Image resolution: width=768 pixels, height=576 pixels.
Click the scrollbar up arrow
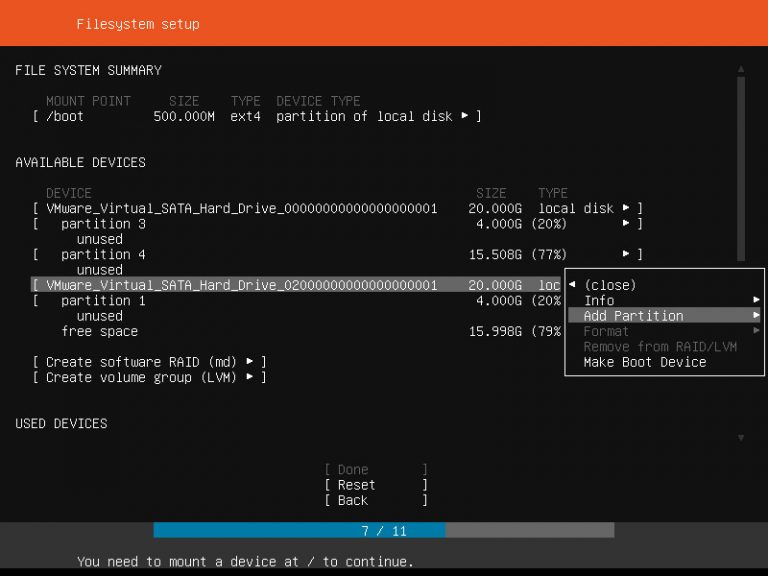click(x=741, y=69)
